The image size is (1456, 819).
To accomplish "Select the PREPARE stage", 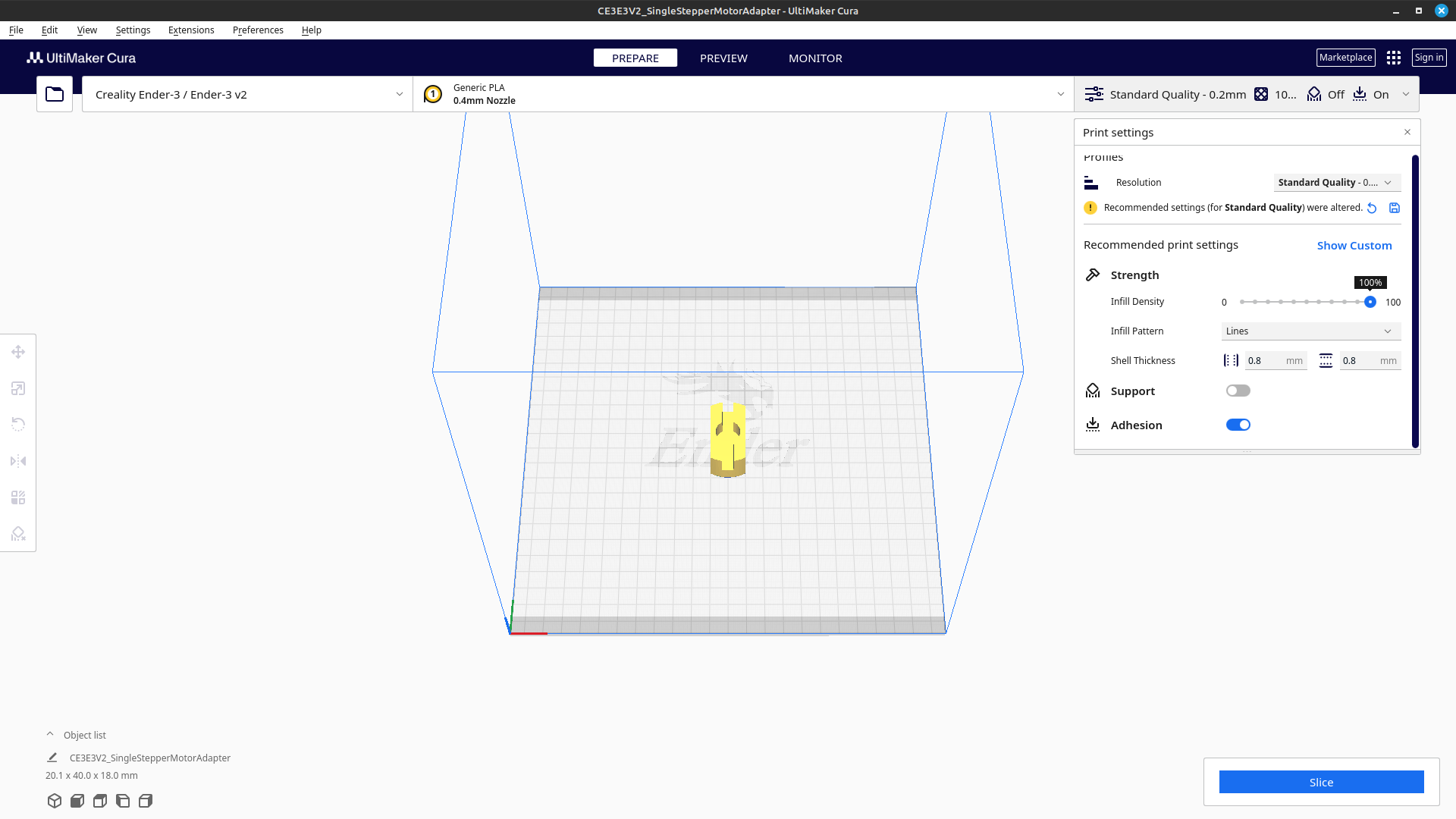I will tap(635, 58).
